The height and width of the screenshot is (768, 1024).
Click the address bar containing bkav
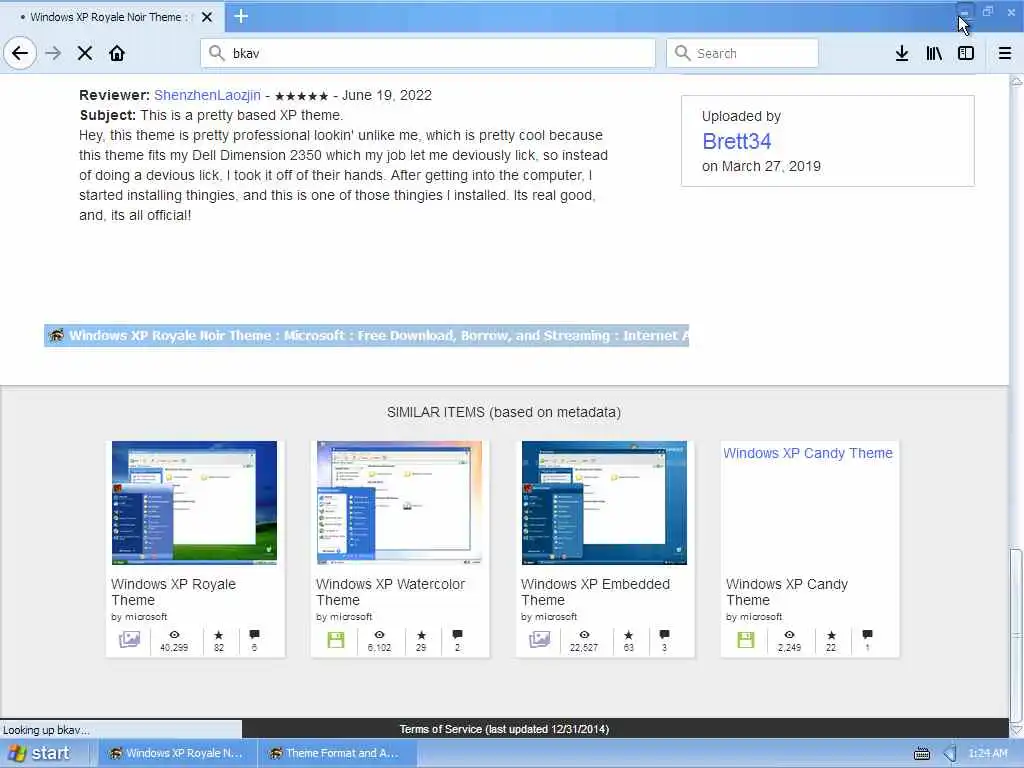coord(428,53)
